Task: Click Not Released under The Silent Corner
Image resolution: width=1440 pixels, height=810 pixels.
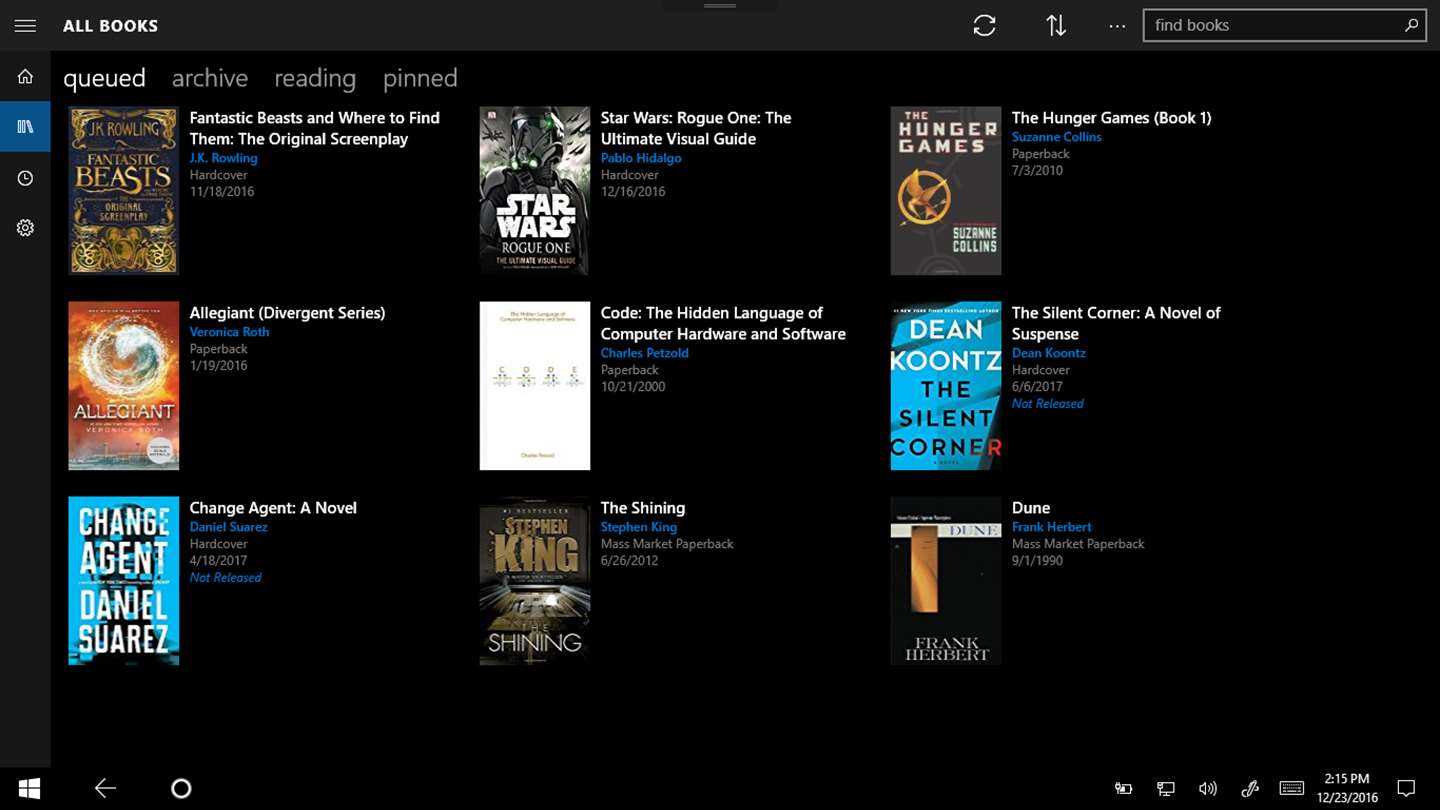Action: (1047, 404)
